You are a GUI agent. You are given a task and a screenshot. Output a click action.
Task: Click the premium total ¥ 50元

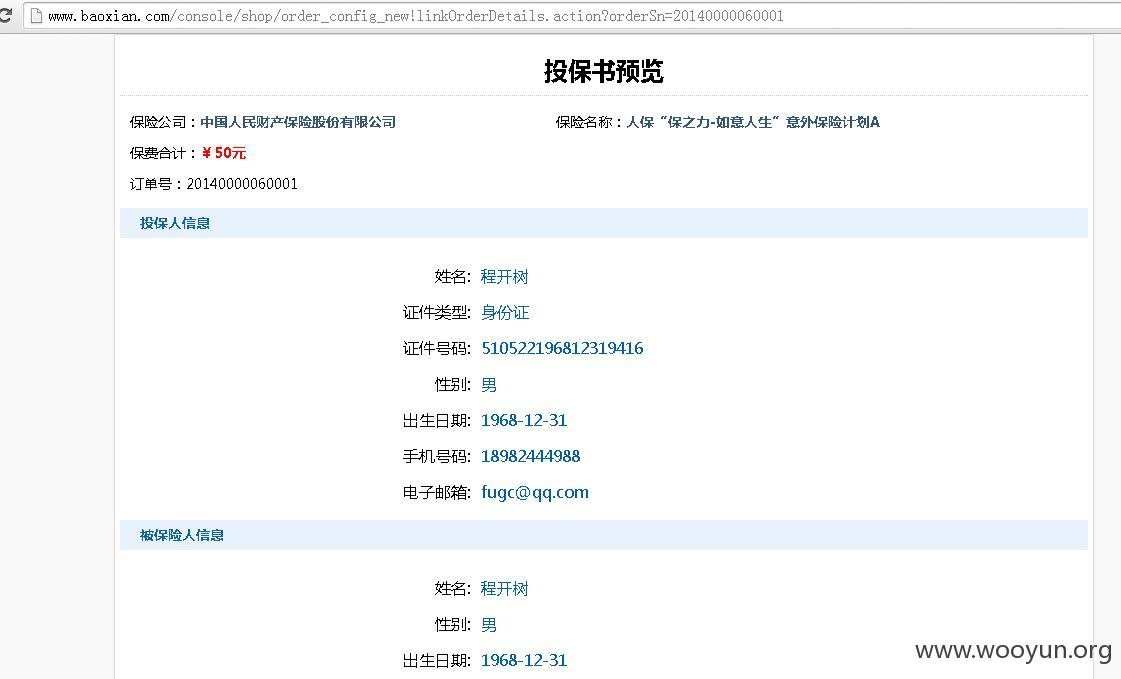click(x=224, y=153)
